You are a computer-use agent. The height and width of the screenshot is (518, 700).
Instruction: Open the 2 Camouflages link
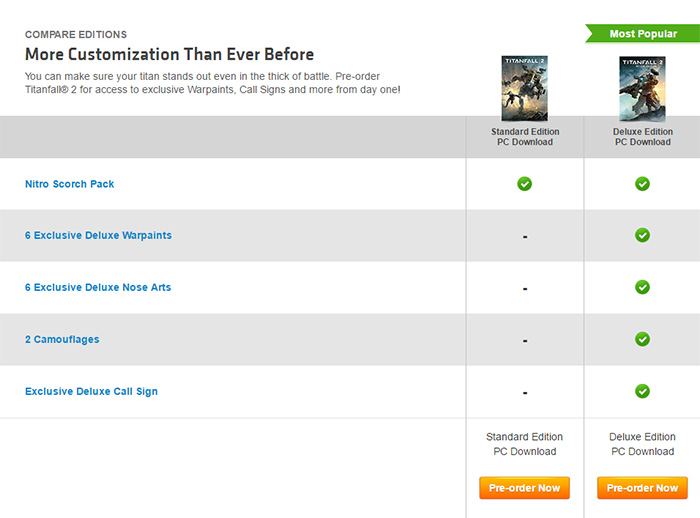62,339
